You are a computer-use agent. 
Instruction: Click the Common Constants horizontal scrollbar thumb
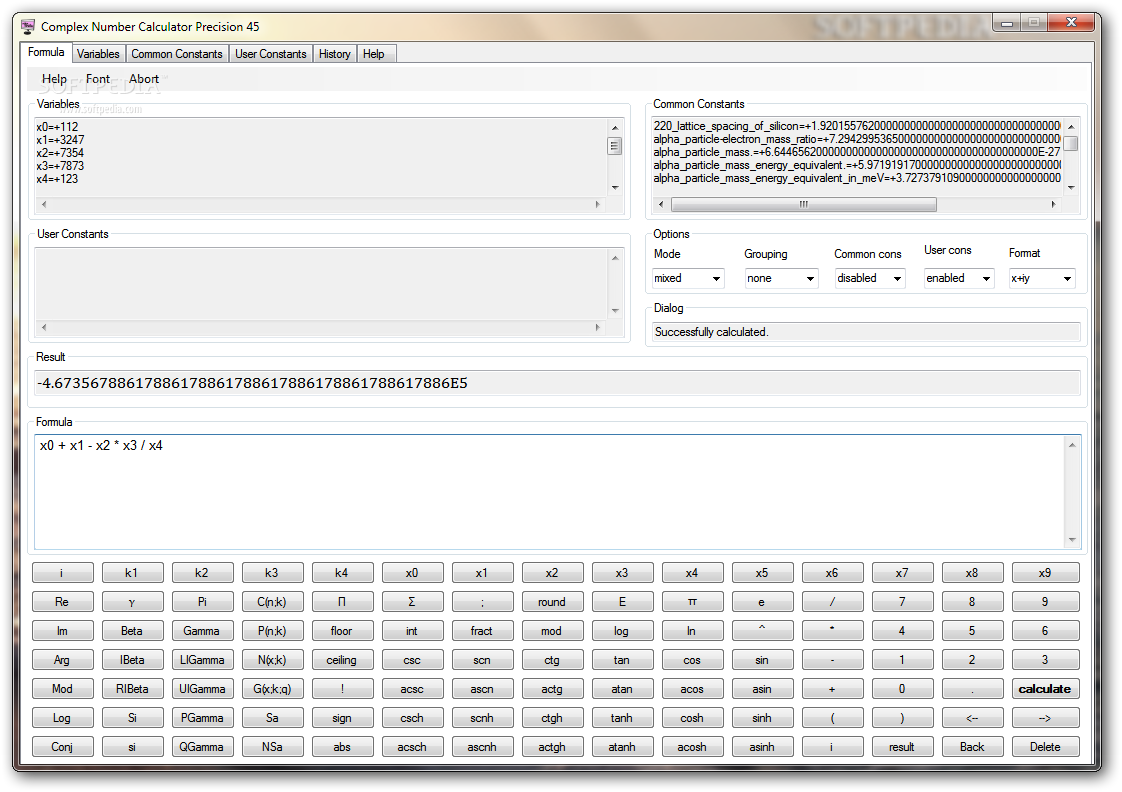(804, 205)
